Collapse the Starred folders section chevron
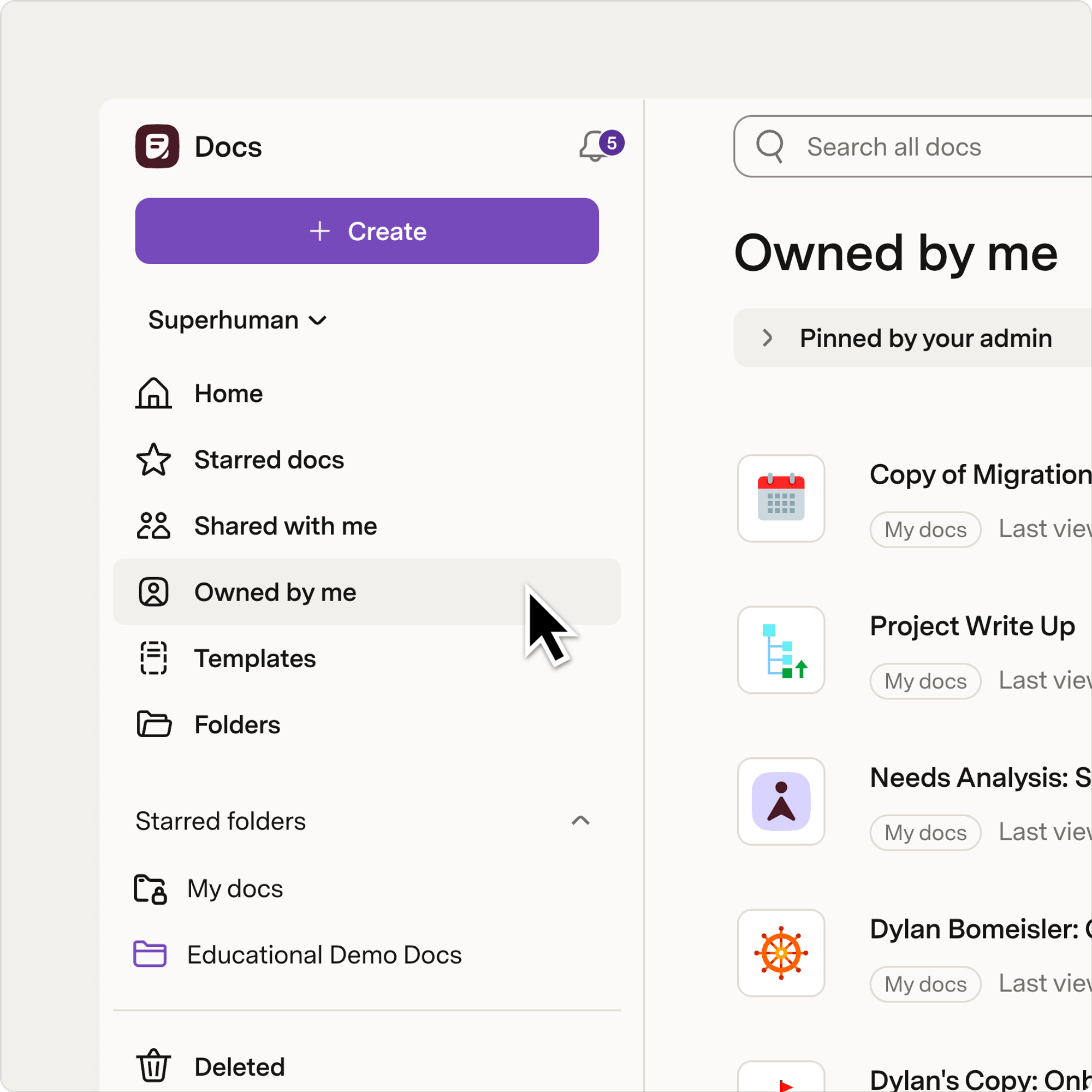Screen dimensions: 1092x1092 [580, 821]
